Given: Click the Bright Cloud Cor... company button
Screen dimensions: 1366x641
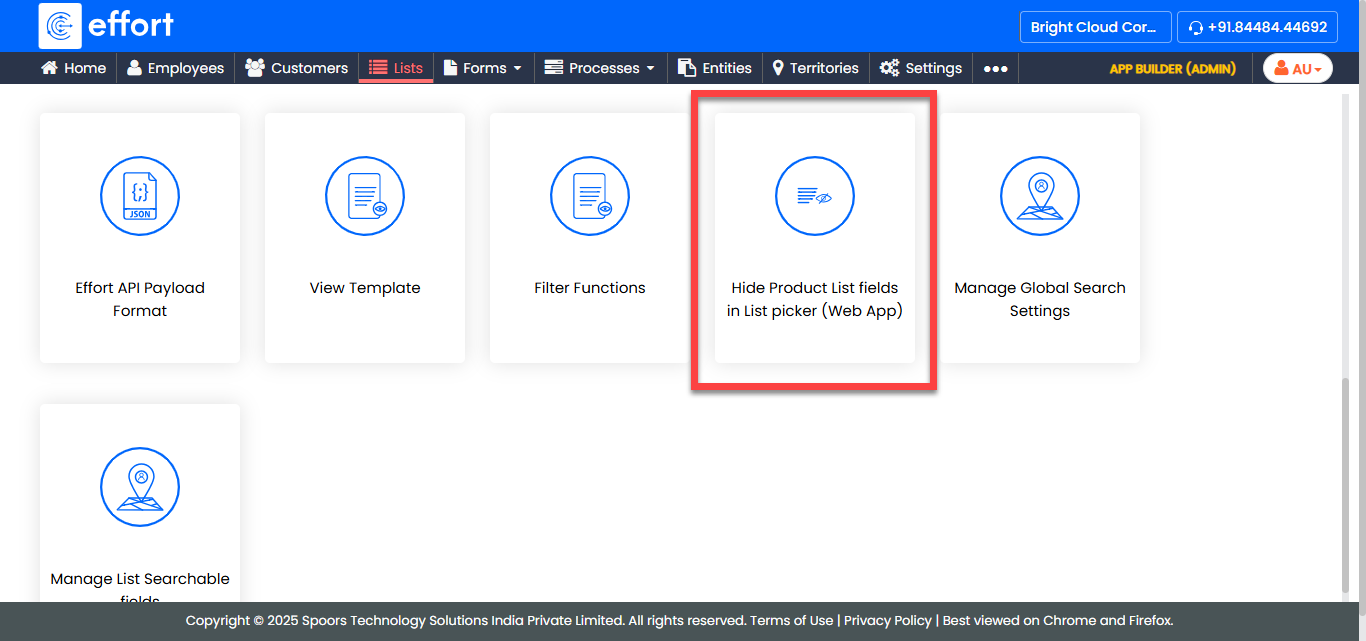Looking at the screenshot, I should click(x=1094, y=28).
